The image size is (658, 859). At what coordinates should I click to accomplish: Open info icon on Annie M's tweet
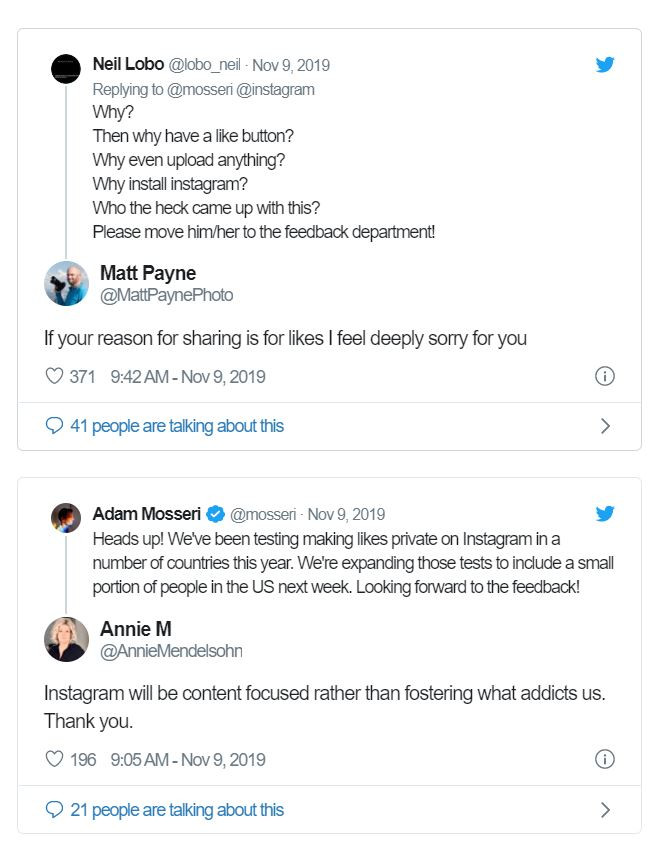click(604, 760)
